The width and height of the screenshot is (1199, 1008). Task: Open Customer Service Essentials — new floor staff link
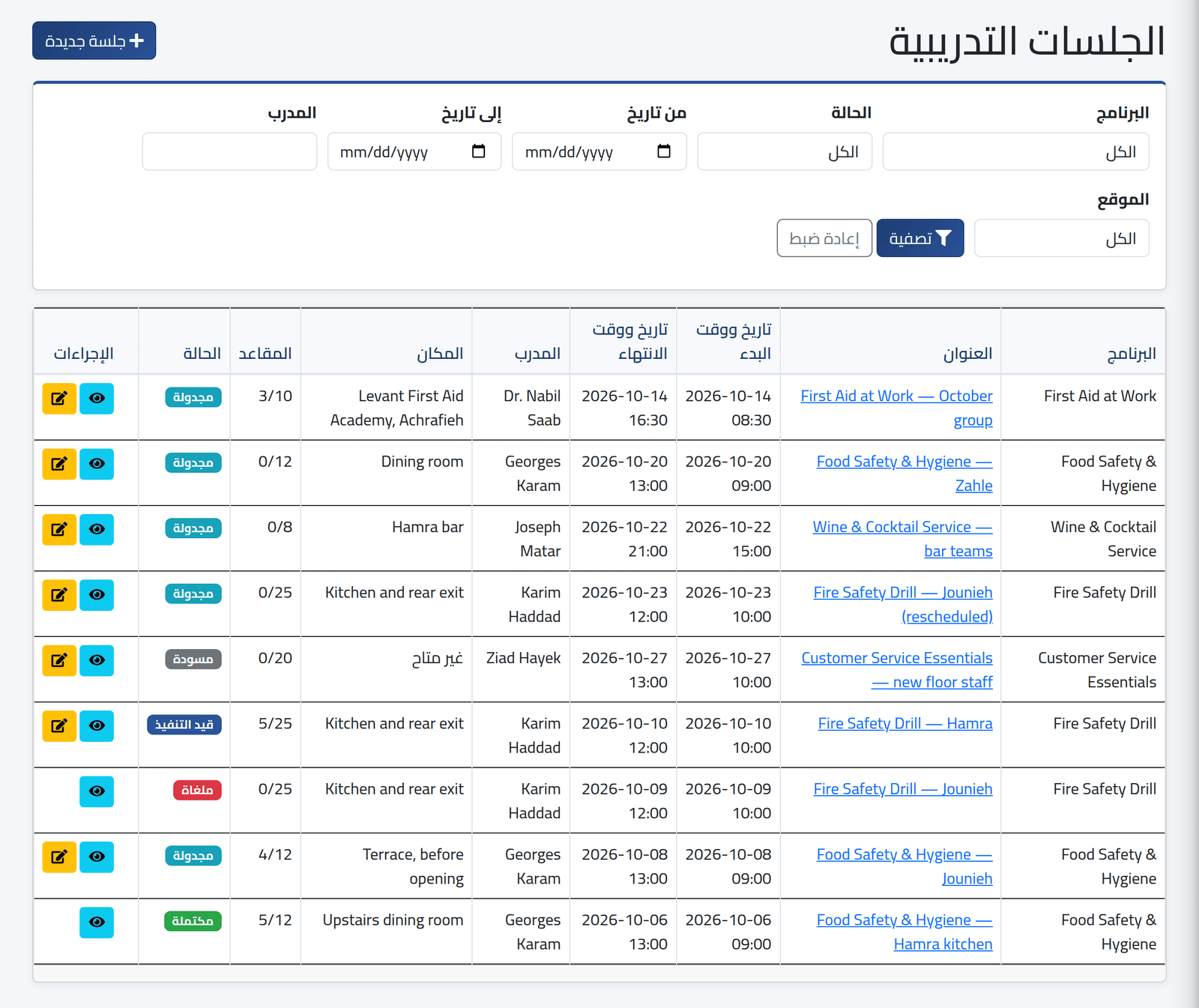897,670
